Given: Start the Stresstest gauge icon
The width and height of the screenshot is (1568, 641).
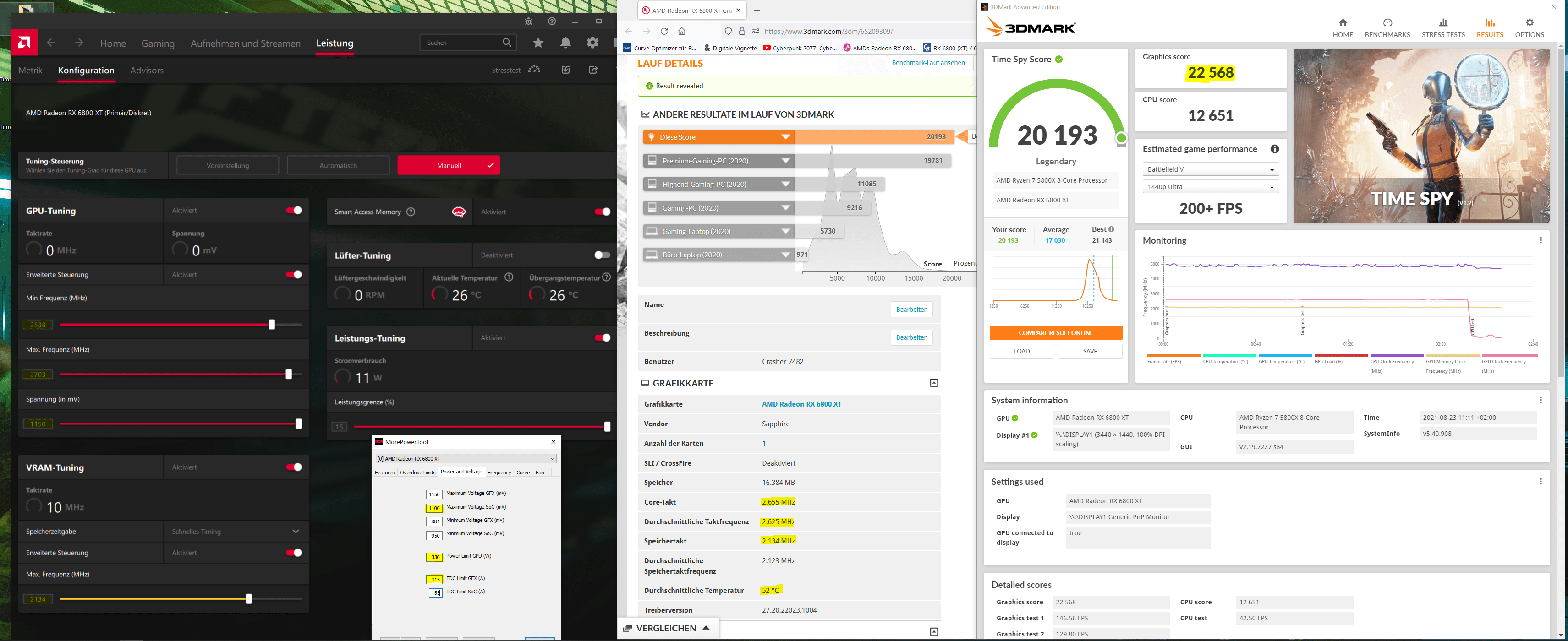Looking at the screenshot, I should pyautogui.click(x=534, y=70).
